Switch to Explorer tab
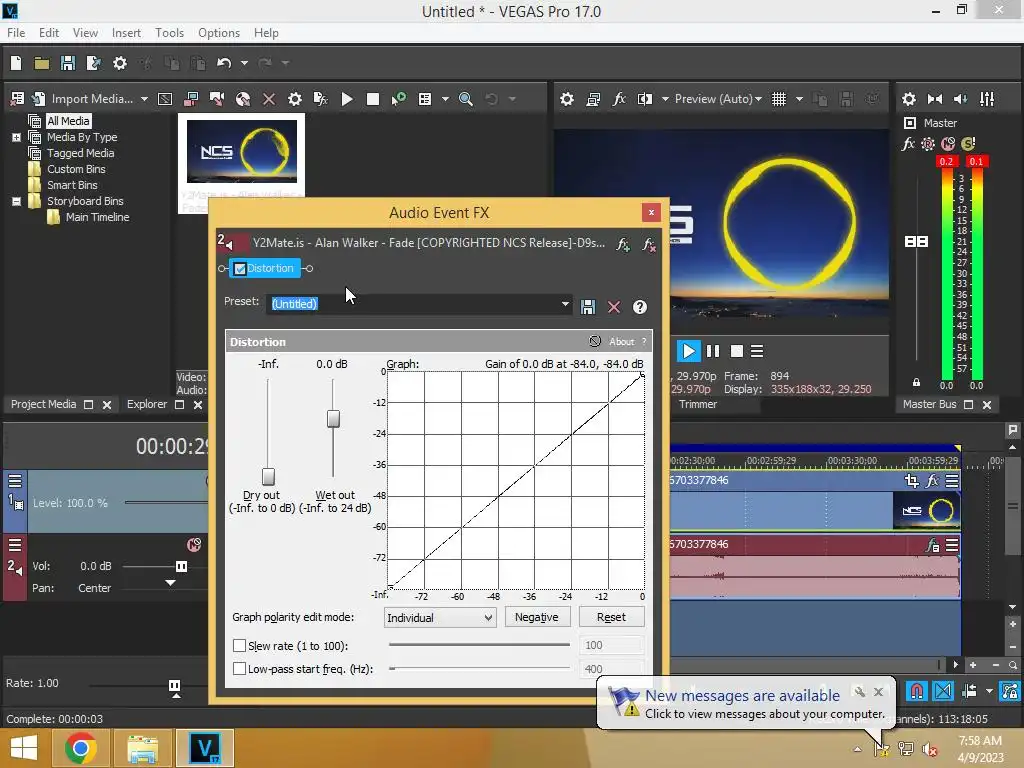1024x768 pixels. (147, 404)
